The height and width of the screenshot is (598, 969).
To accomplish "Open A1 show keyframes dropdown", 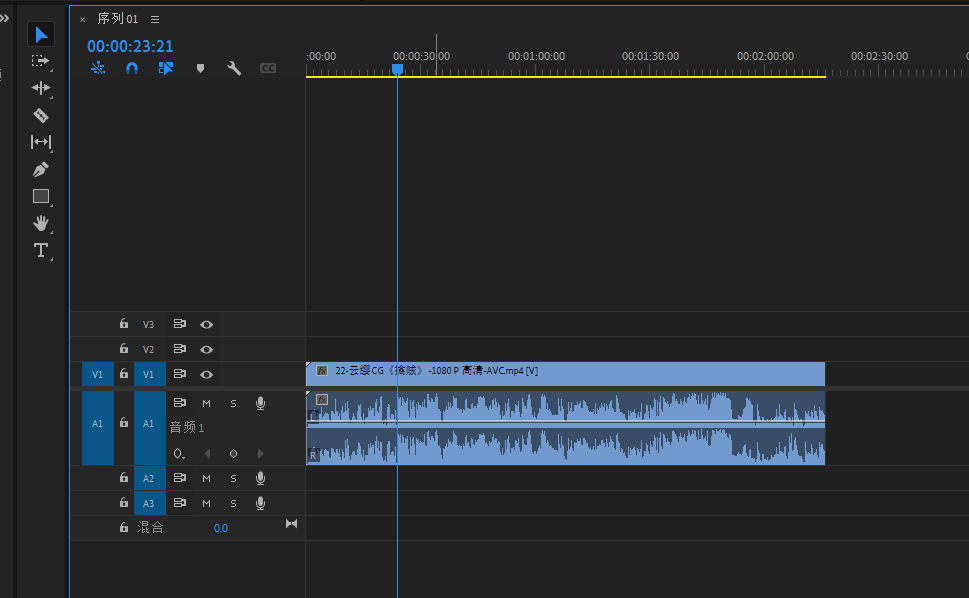I will click(x=179, y=454).
